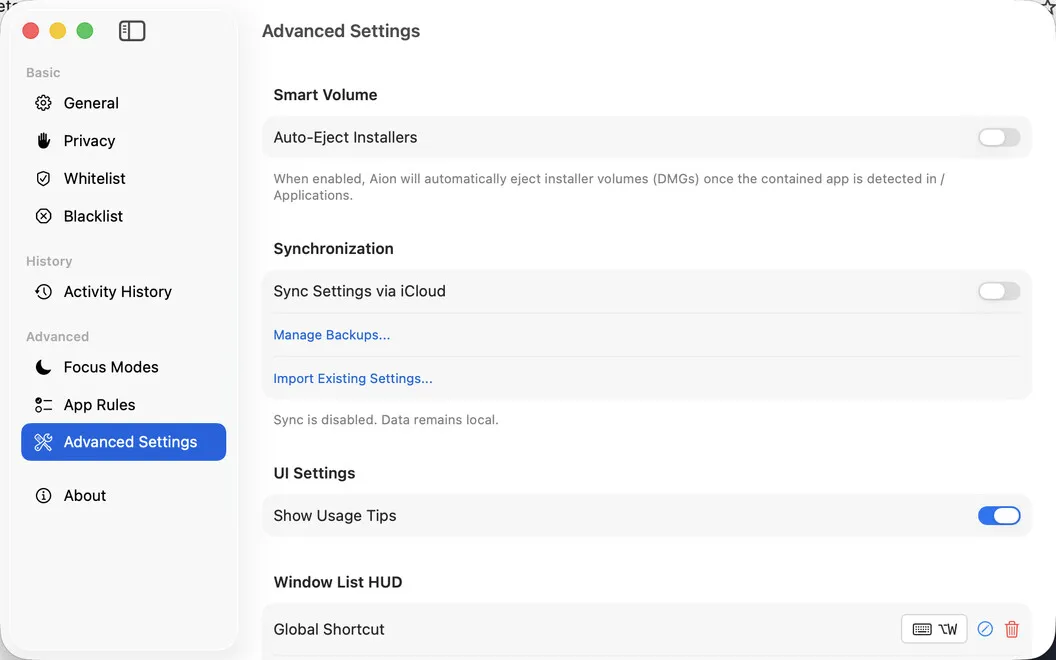Viewport: 1056px width, 660px height.
Task: Select the Privacy hand icon
Action: (43, 141)
